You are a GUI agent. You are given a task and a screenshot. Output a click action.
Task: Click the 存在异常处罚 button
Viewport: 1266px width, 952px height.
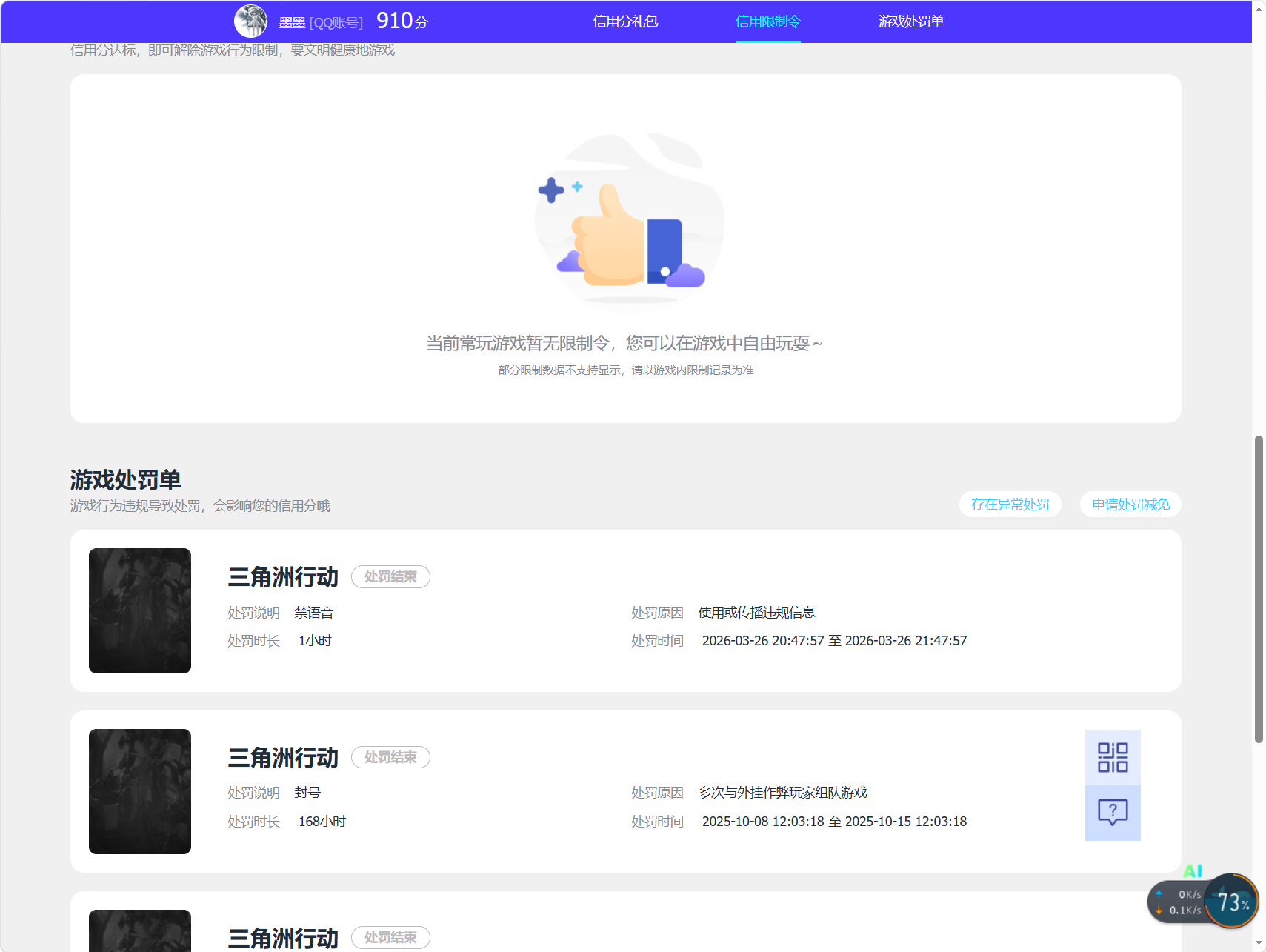tap(1010, 505)
